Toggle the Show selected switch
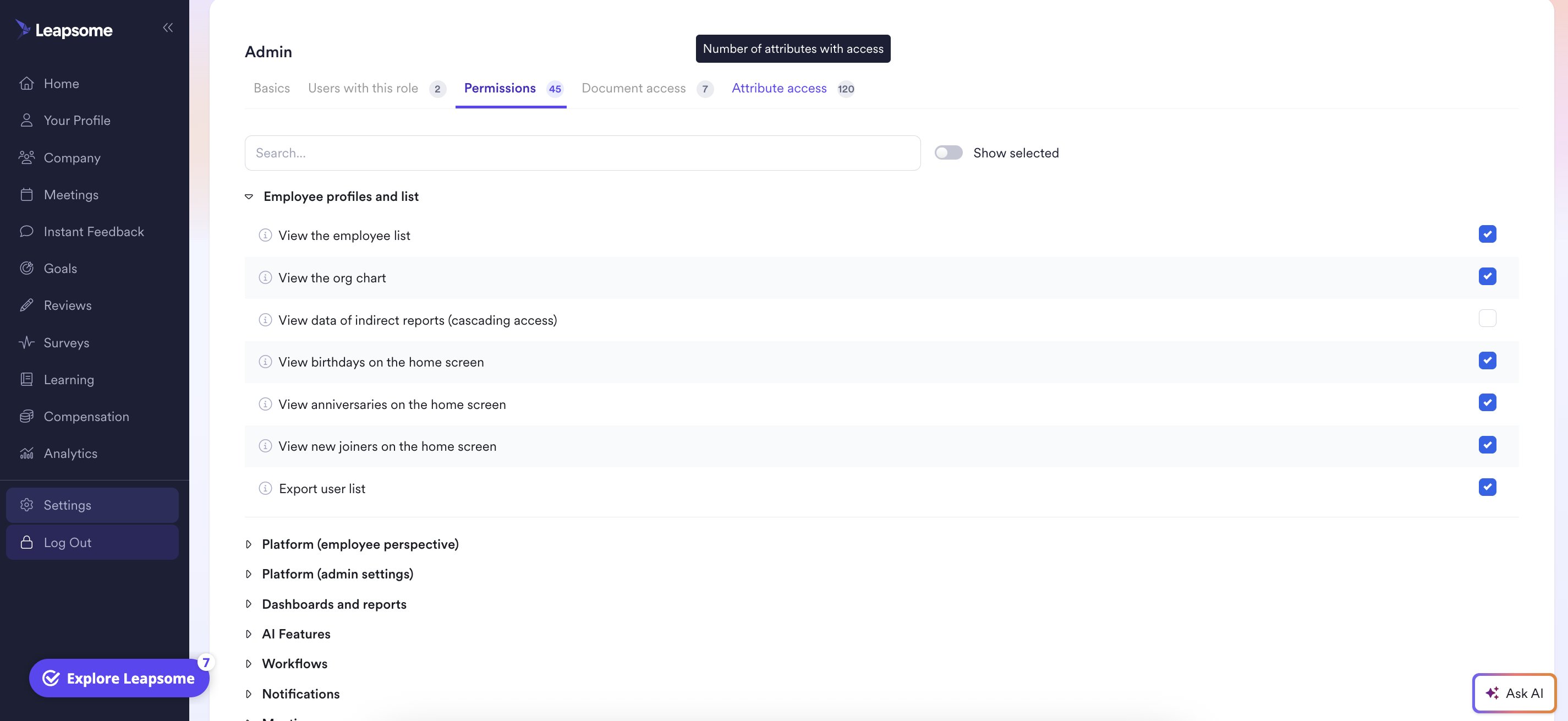Screen dimensions: 1568x721 [x=949, y=153]
